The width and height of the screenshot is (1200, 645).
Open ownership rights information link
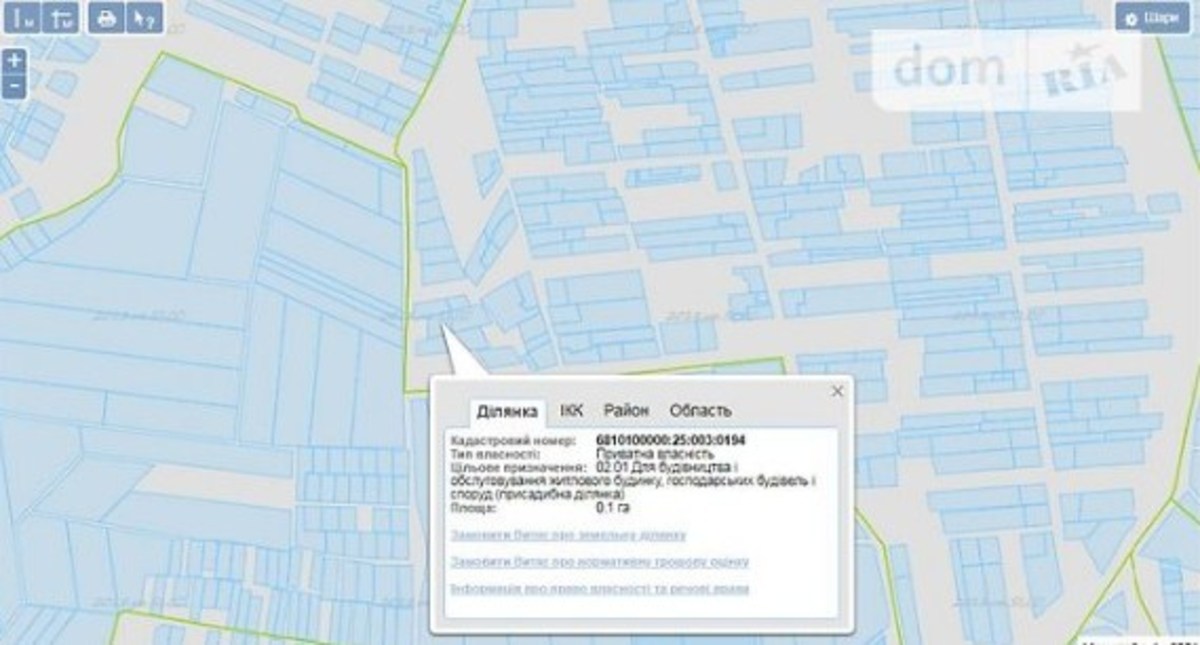(599, 589)
